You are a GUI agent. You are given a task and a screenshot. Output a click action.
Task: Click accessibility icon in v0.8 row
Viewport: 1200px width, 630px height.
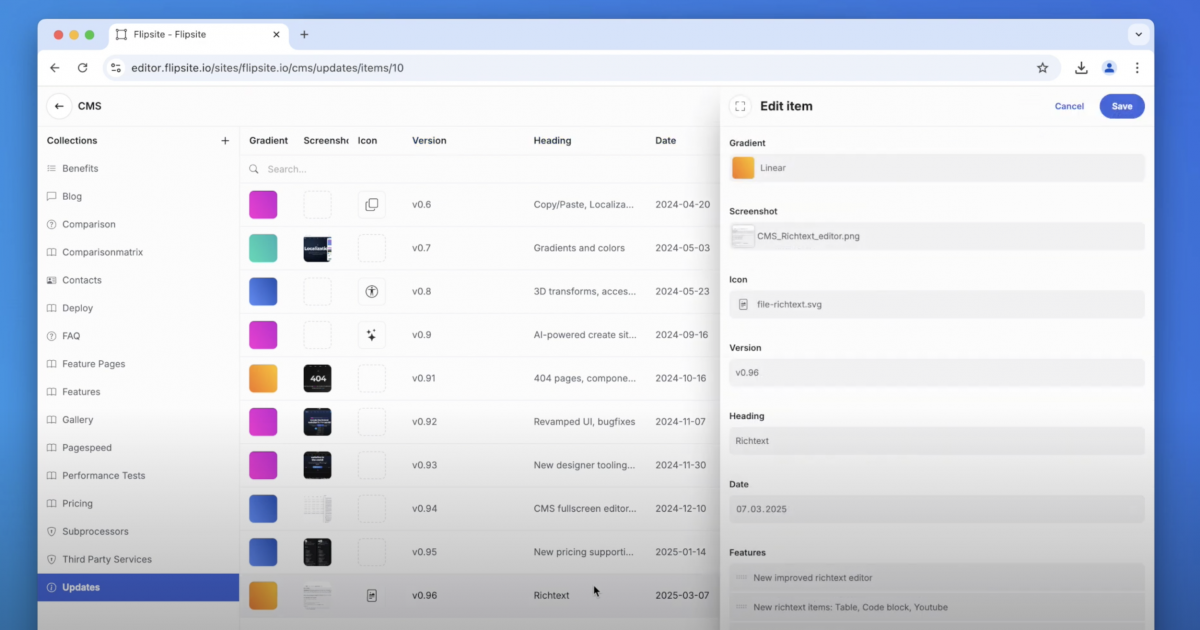click(x=371, y=292)
